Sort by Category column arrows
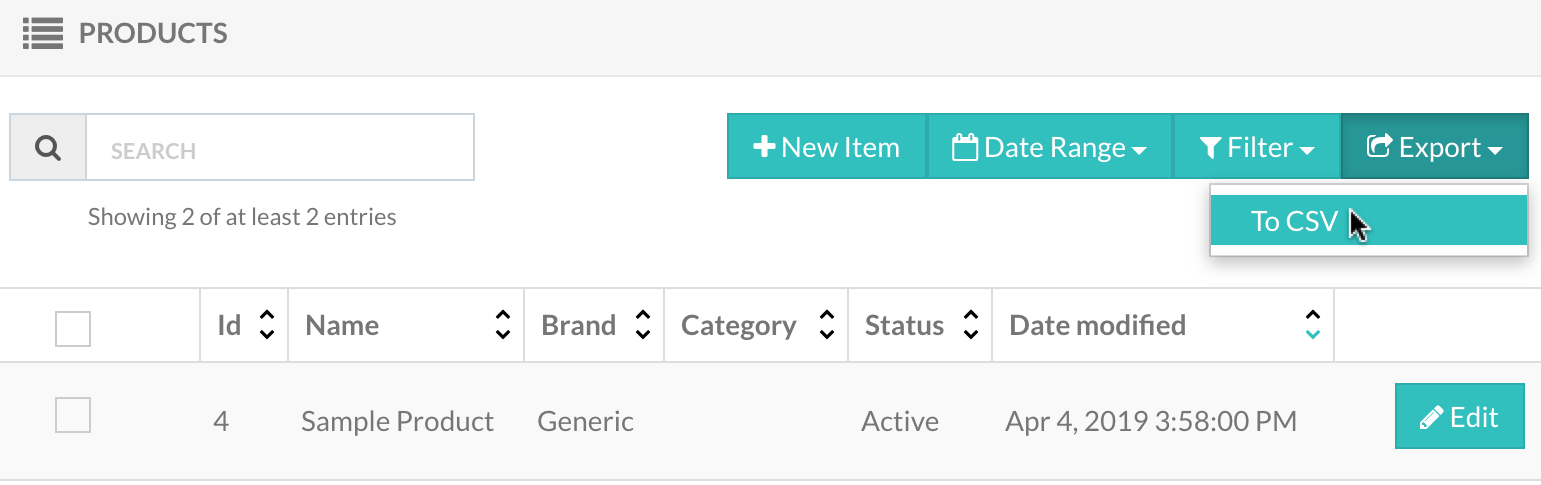Viewport: 1541px width, 485px height. coord(827,325)
